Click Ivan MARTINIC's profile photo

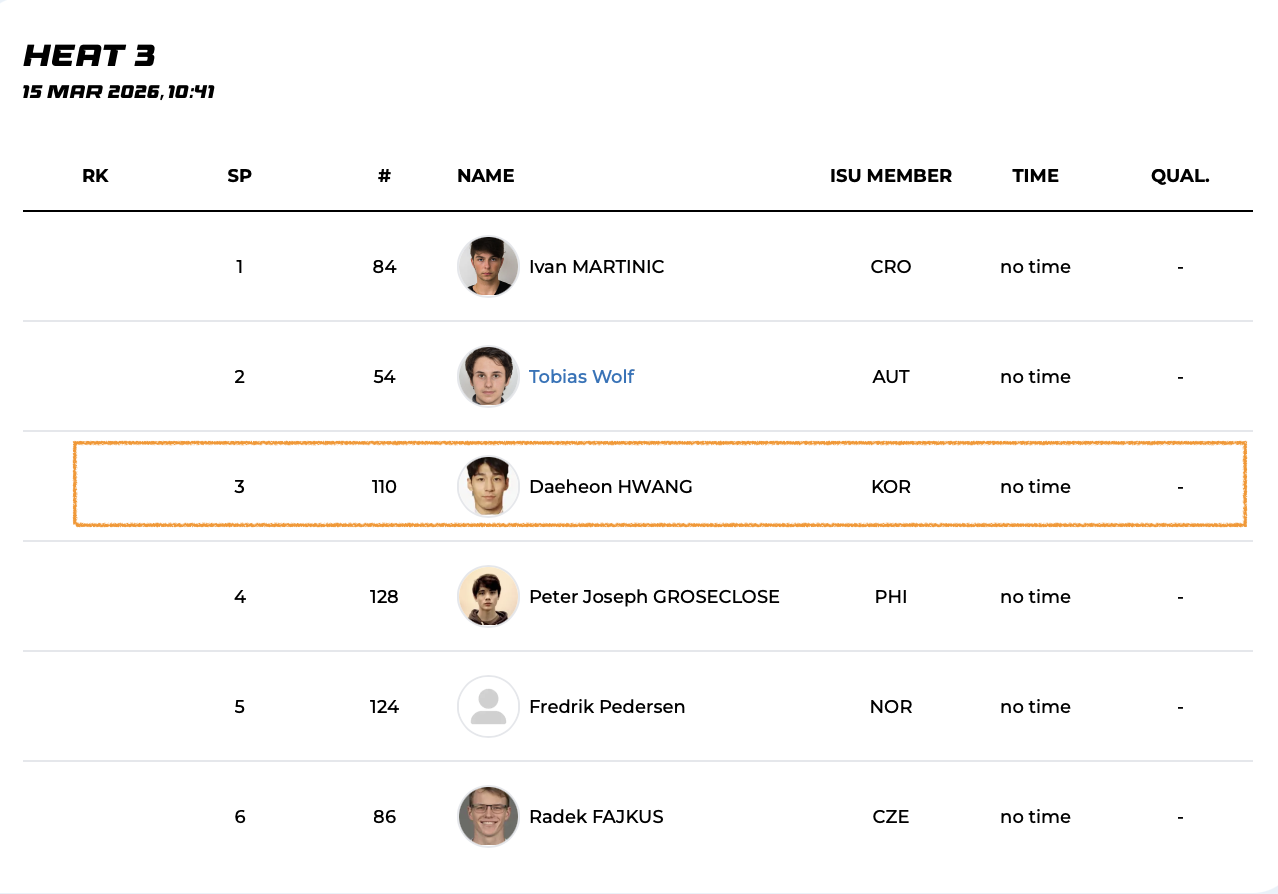coord(488,267)
